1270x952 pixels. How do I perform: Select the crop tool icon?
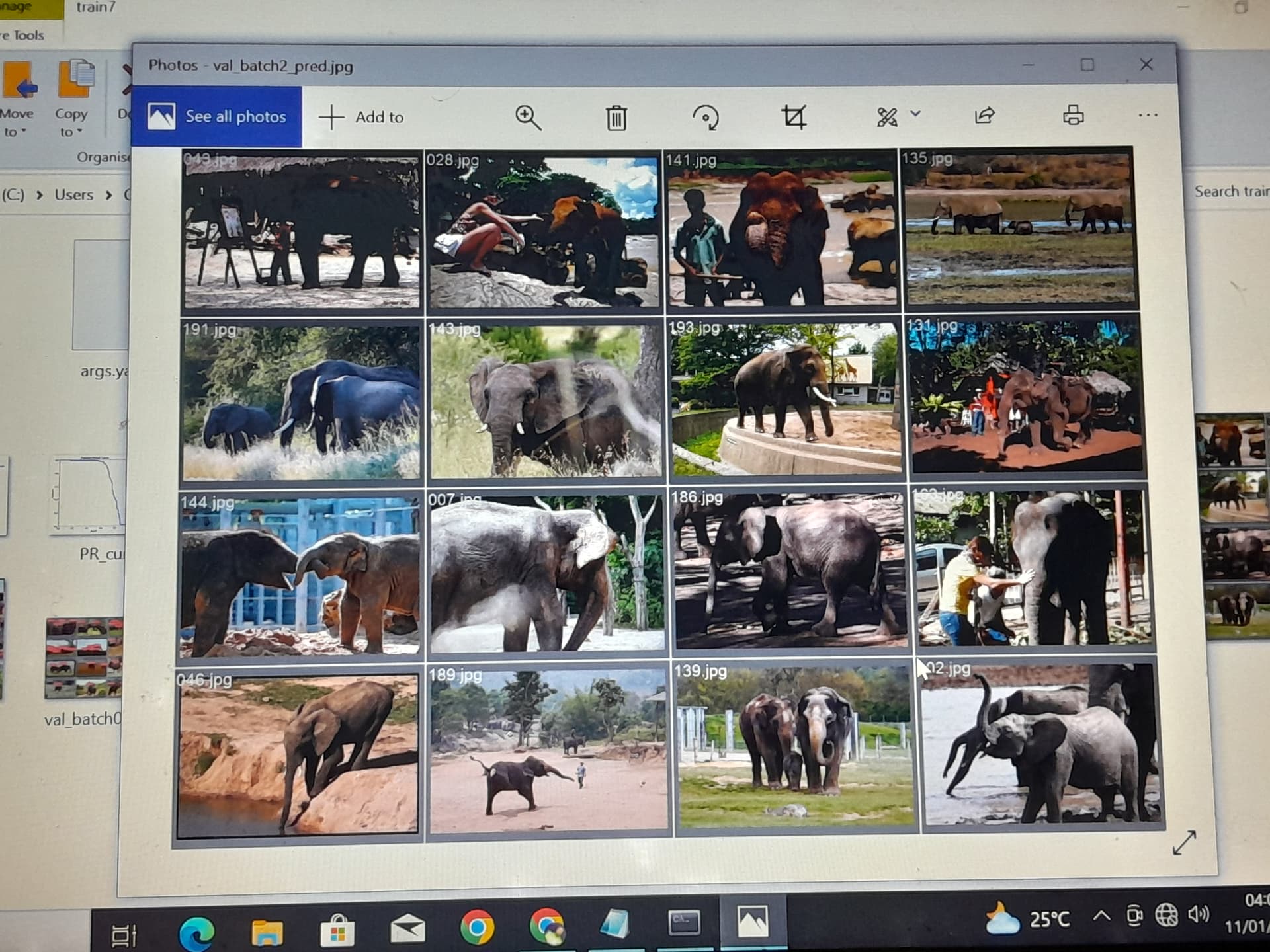[x=794, y=117]
